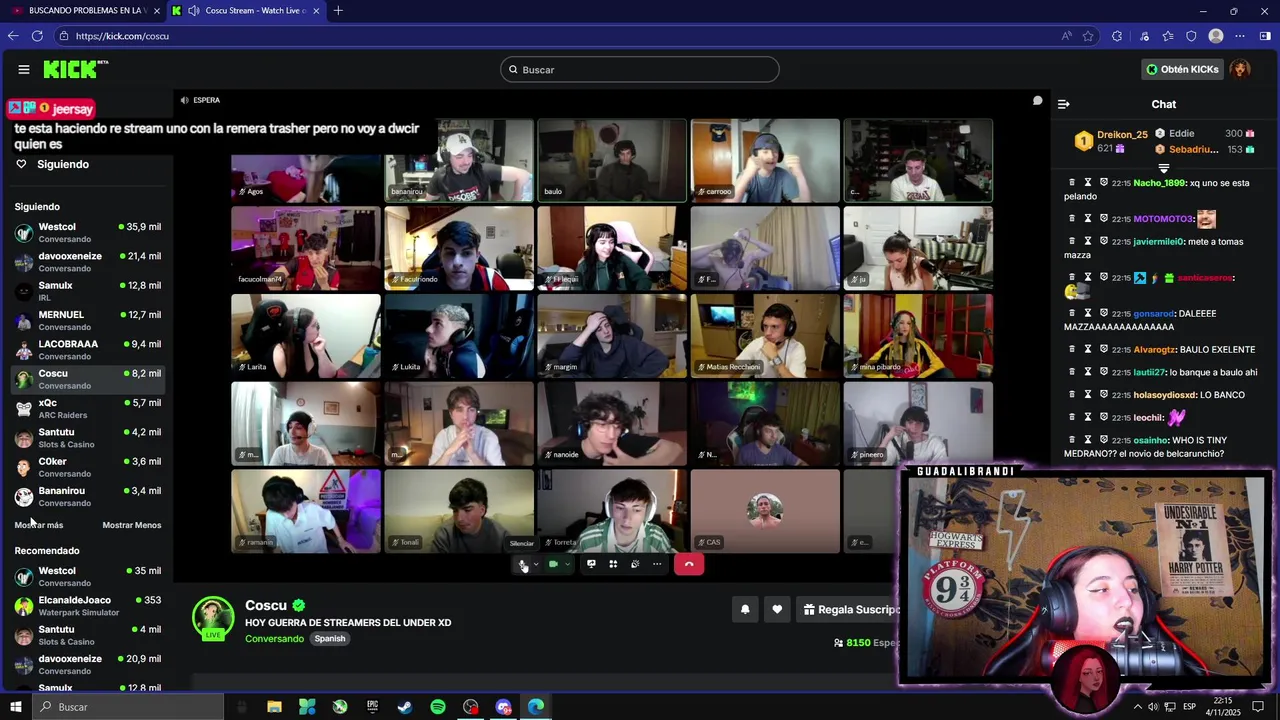This screenshot has height=720, width=1280.
Task: Open the Siguiendo heart menu item
Action: (x=62, y=164)
